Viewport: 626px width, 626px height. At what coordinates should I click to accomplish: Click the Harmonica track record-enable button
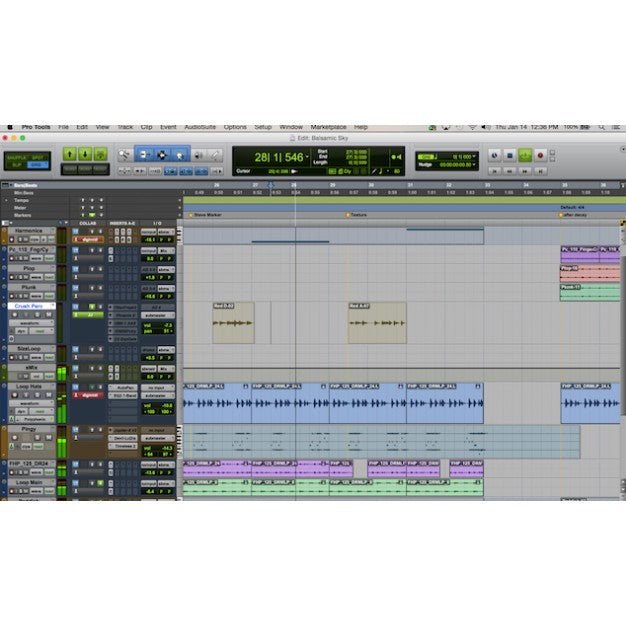coord(12,240)
